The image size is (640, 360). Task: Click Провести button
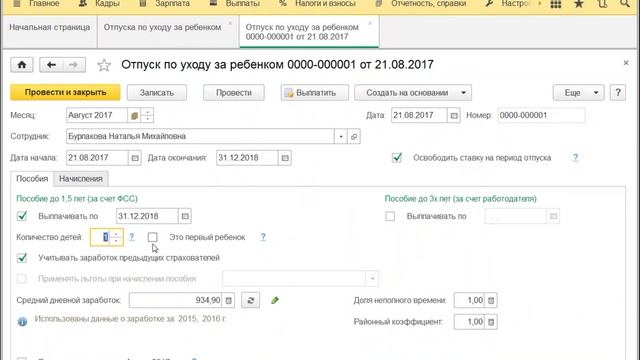234,93
